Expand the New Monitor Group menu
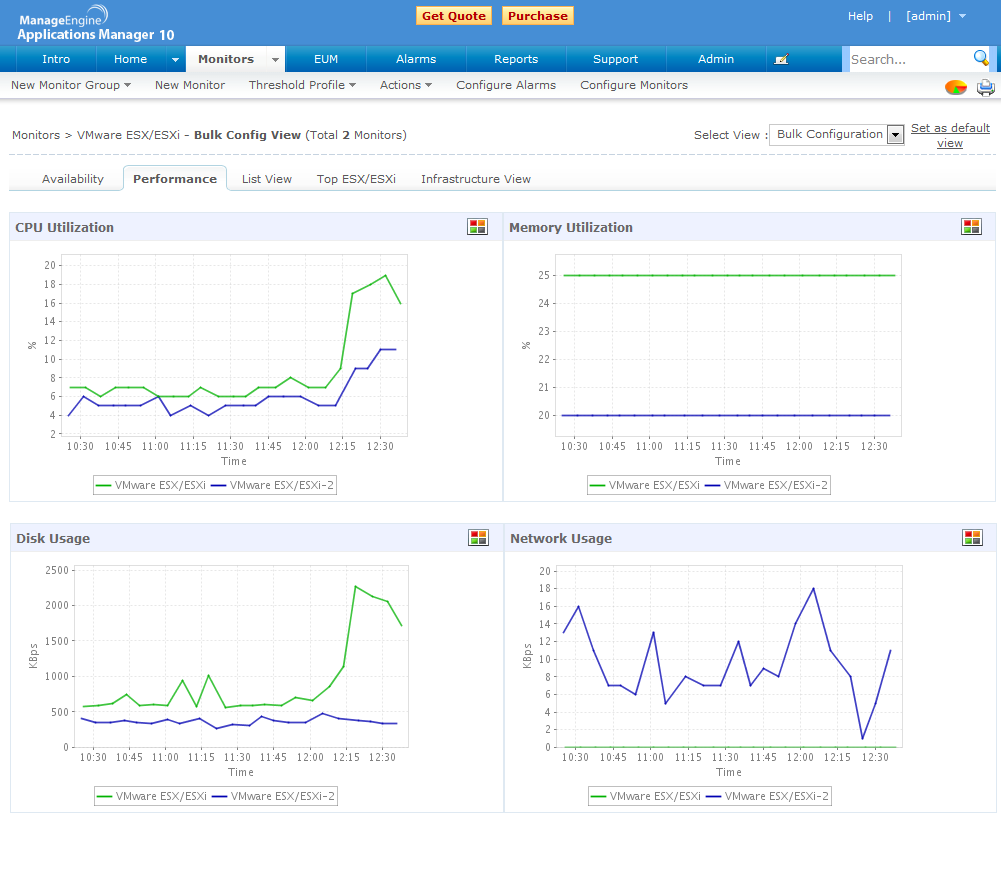Screen dimensions: 1006x869 (x=71, y=85)
